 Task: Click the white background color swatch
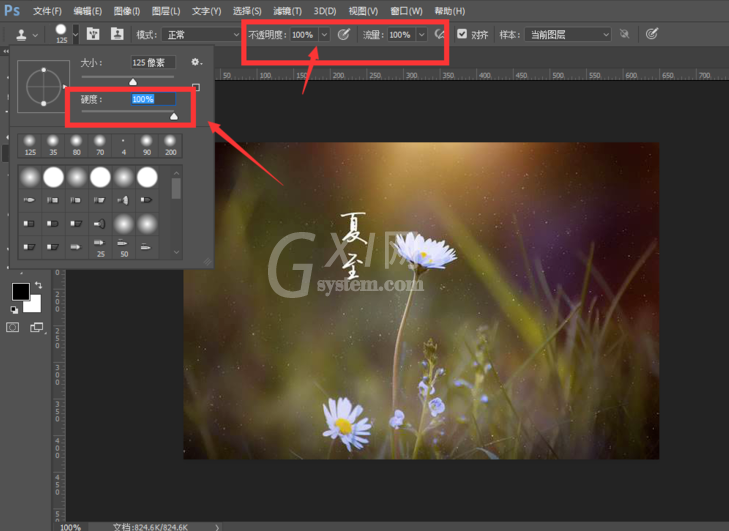[33, 306]
